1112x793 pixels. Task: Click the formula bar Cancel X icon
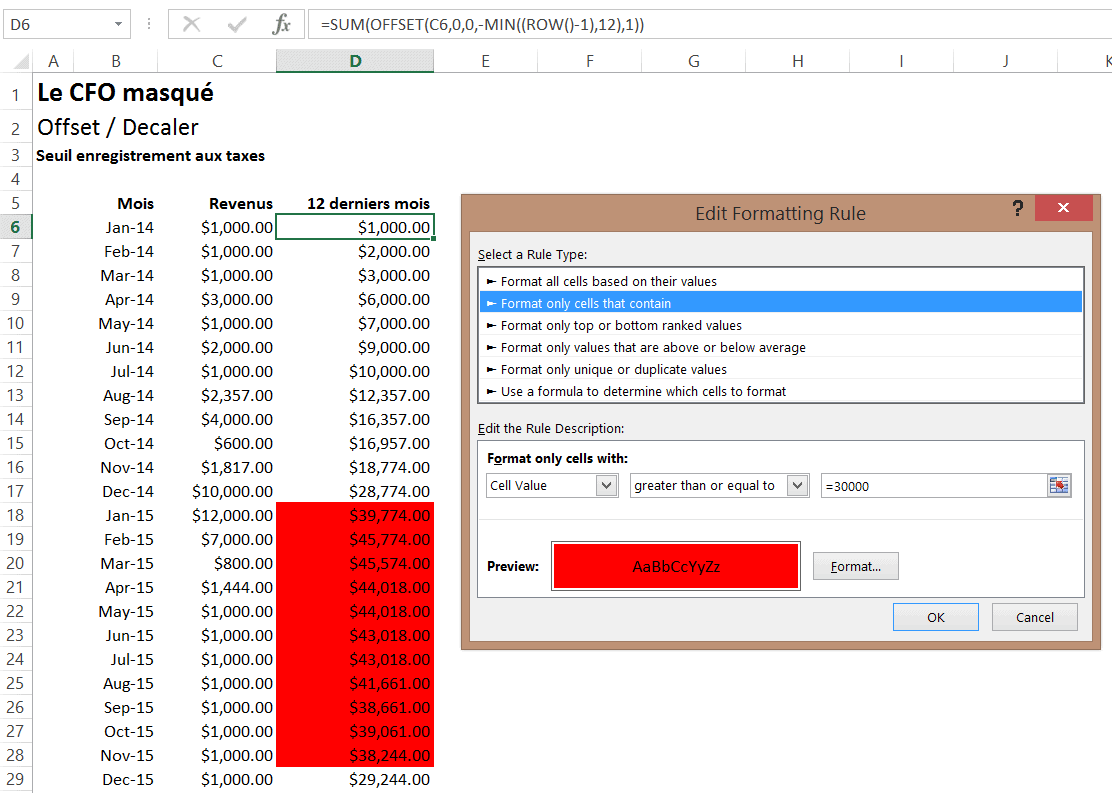(192, 25)
